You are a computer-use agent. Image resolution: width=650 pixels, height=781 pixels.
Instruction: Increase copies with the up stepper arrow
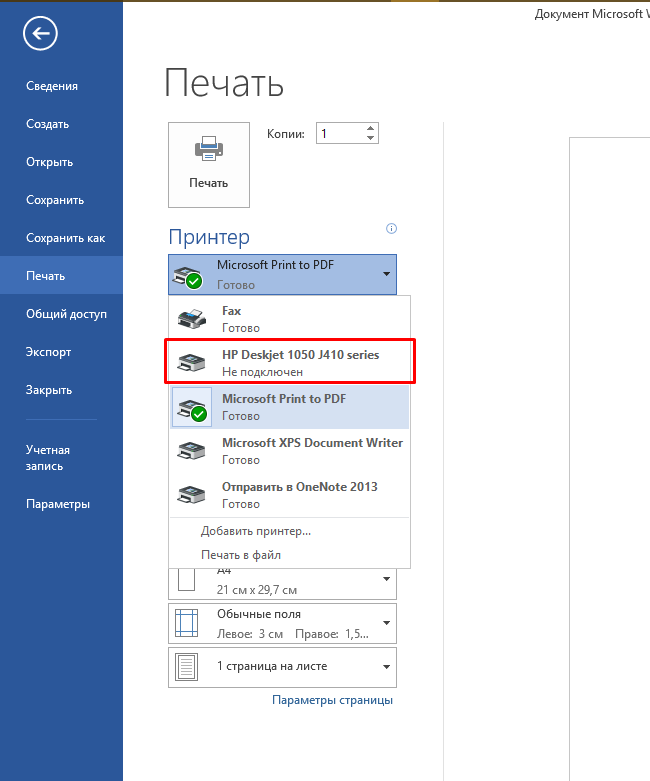[x=370, y=129]
